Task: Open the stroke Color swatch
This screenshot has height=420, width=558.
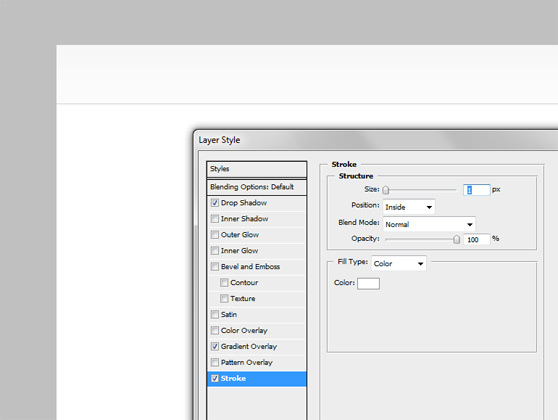Action: (368, 284)
